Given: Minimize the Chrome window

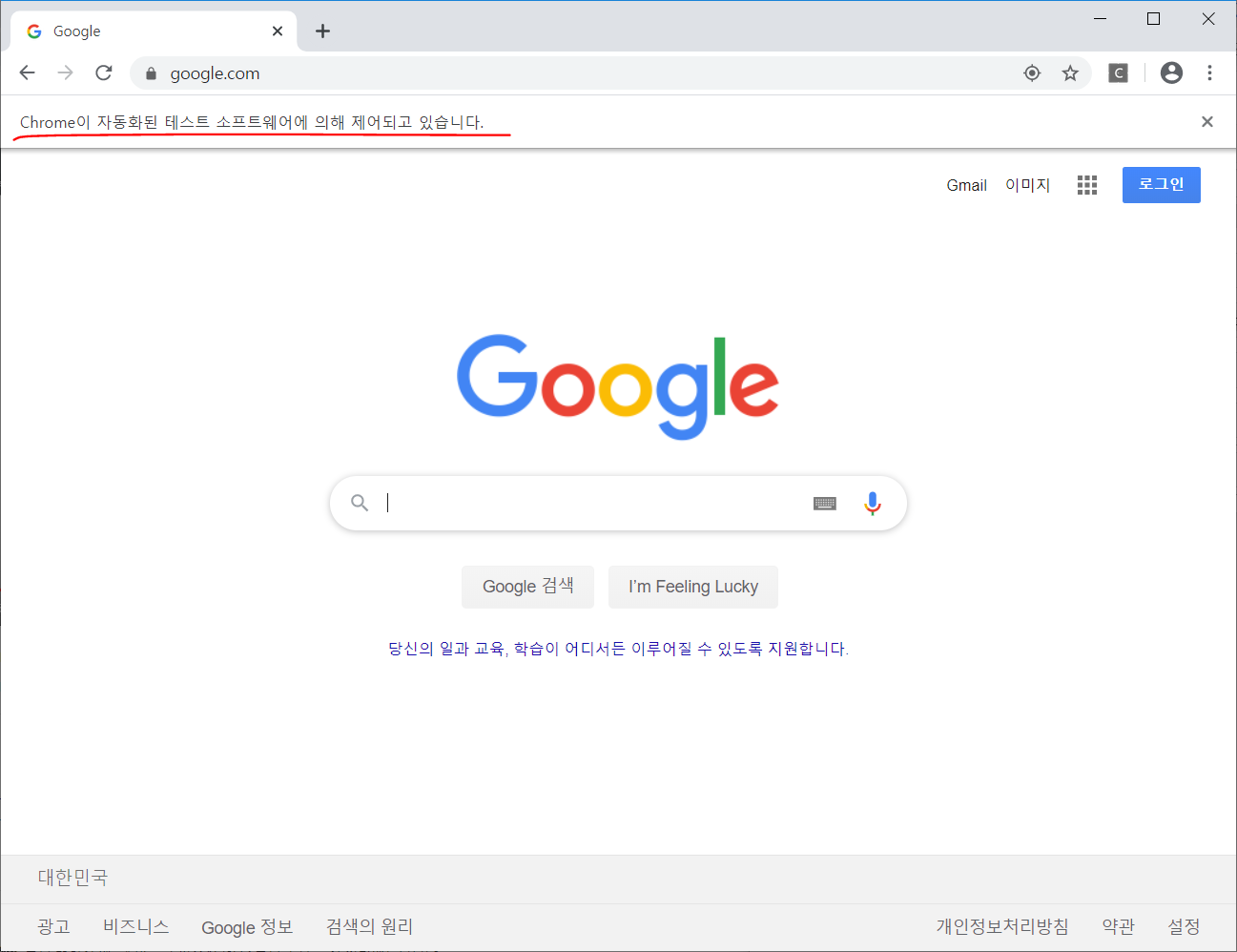Looking at the screenshot, I should [1100, 19].
